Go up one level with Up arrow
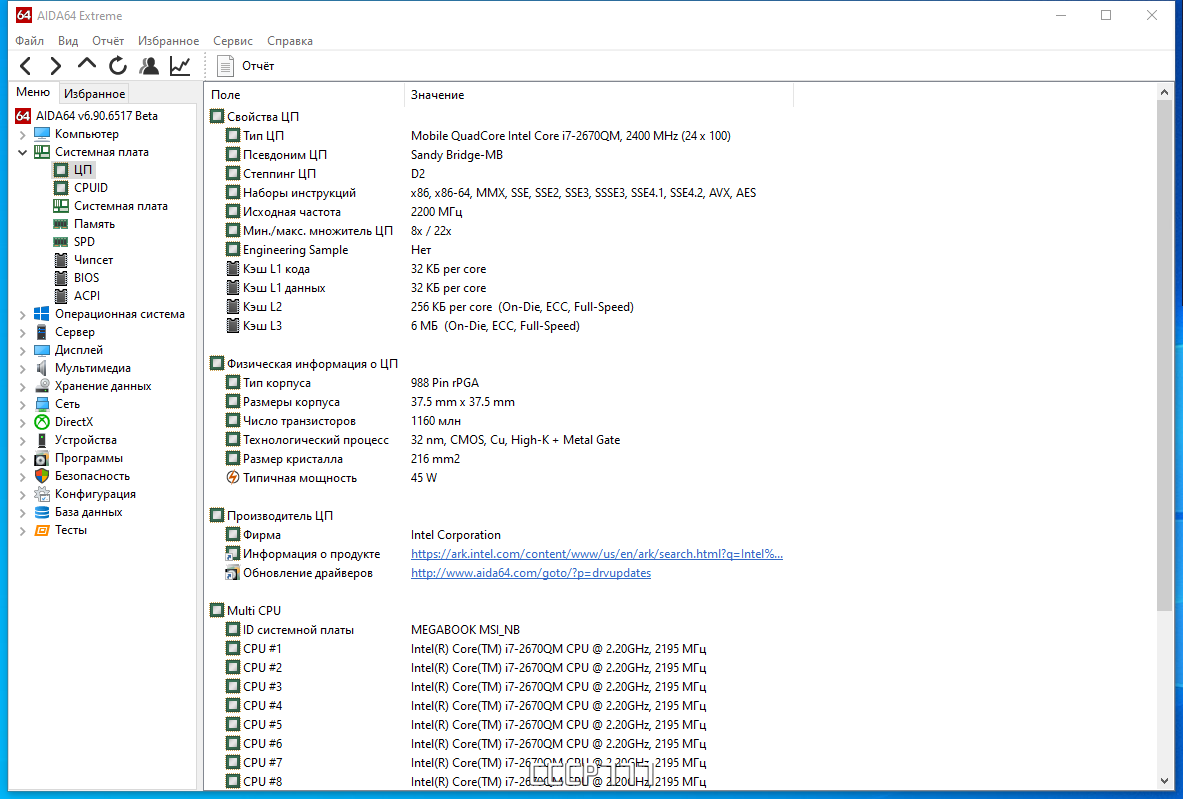The height and width of the screenshot is (799, 1183). point(87,65)
